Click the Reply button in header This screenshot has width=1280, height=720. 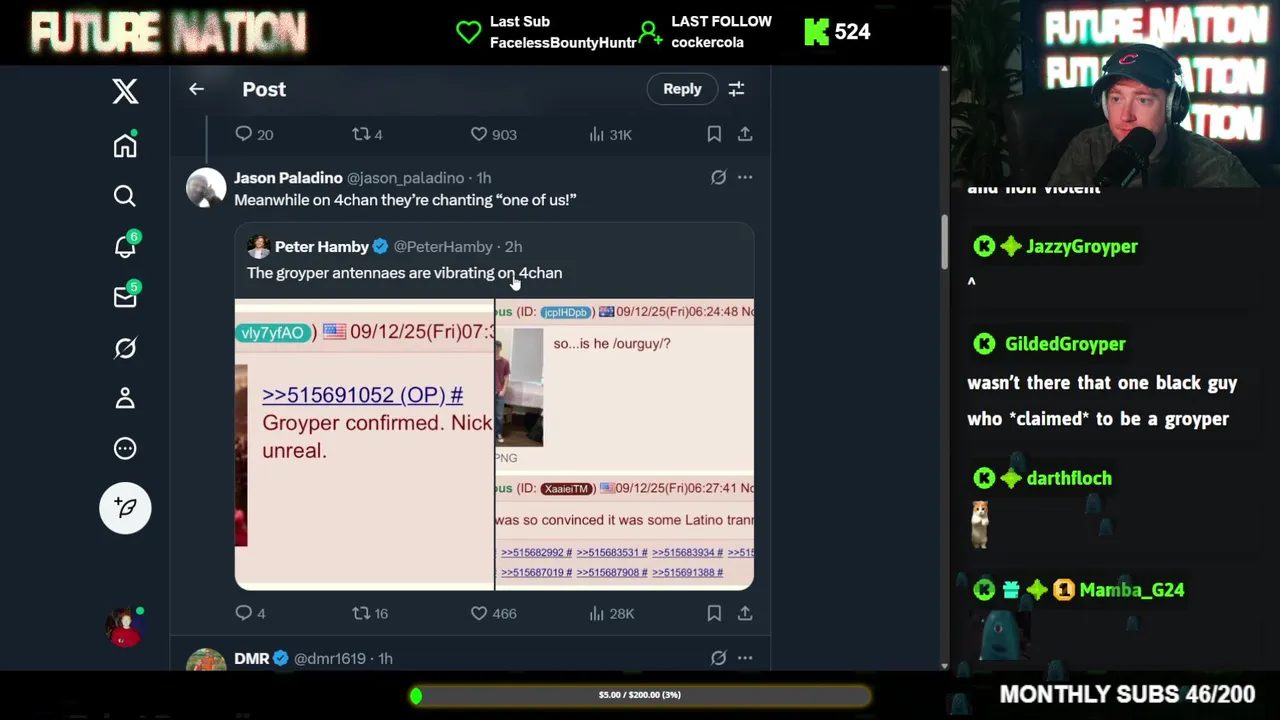[x=682, y=89]
